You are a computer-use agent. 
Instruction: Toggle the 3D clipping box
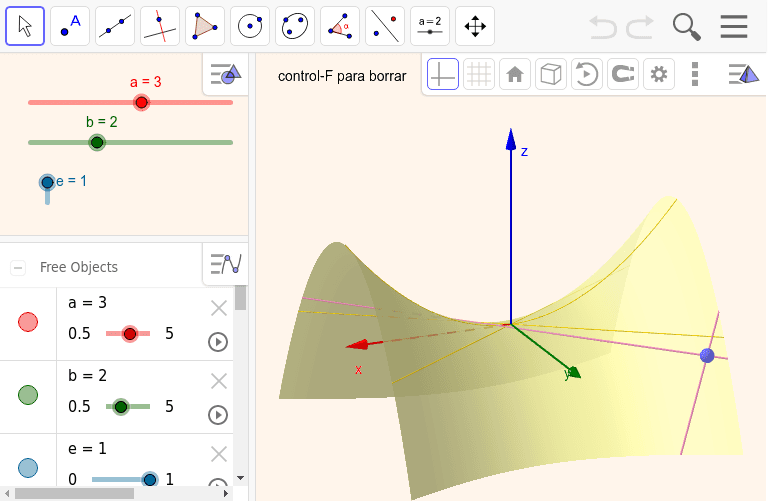pyautogui.click(x=551, y=74)
